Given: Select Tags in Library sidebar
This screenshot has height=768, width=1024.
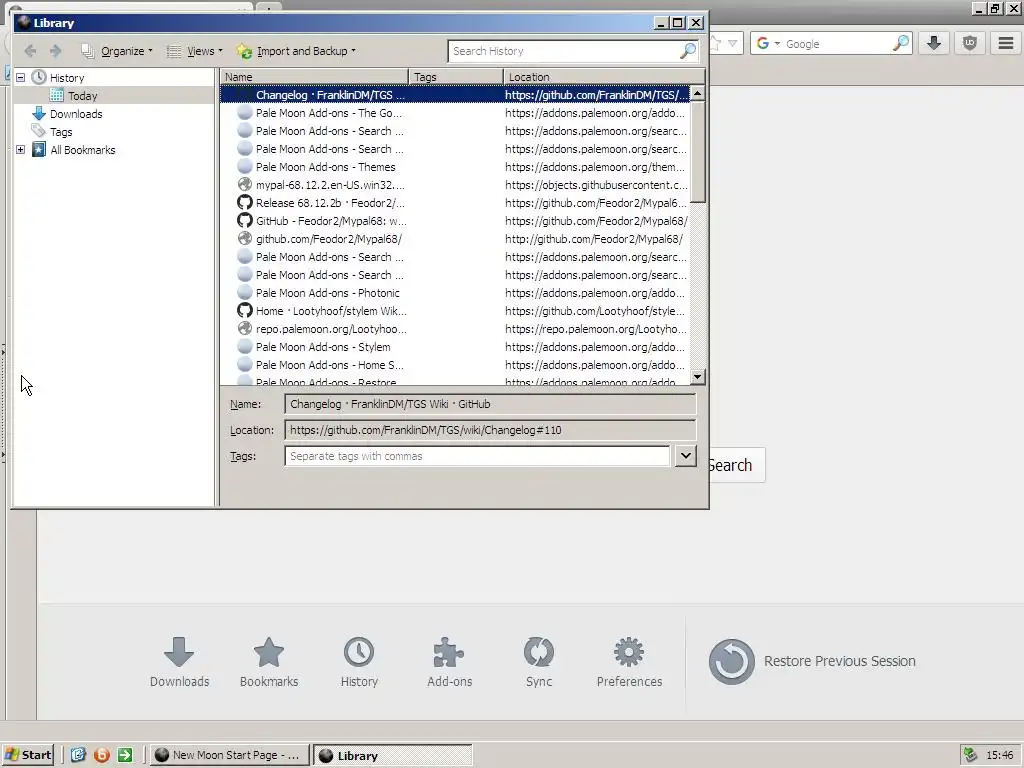Looking at the screenshot, I should 61,132.
